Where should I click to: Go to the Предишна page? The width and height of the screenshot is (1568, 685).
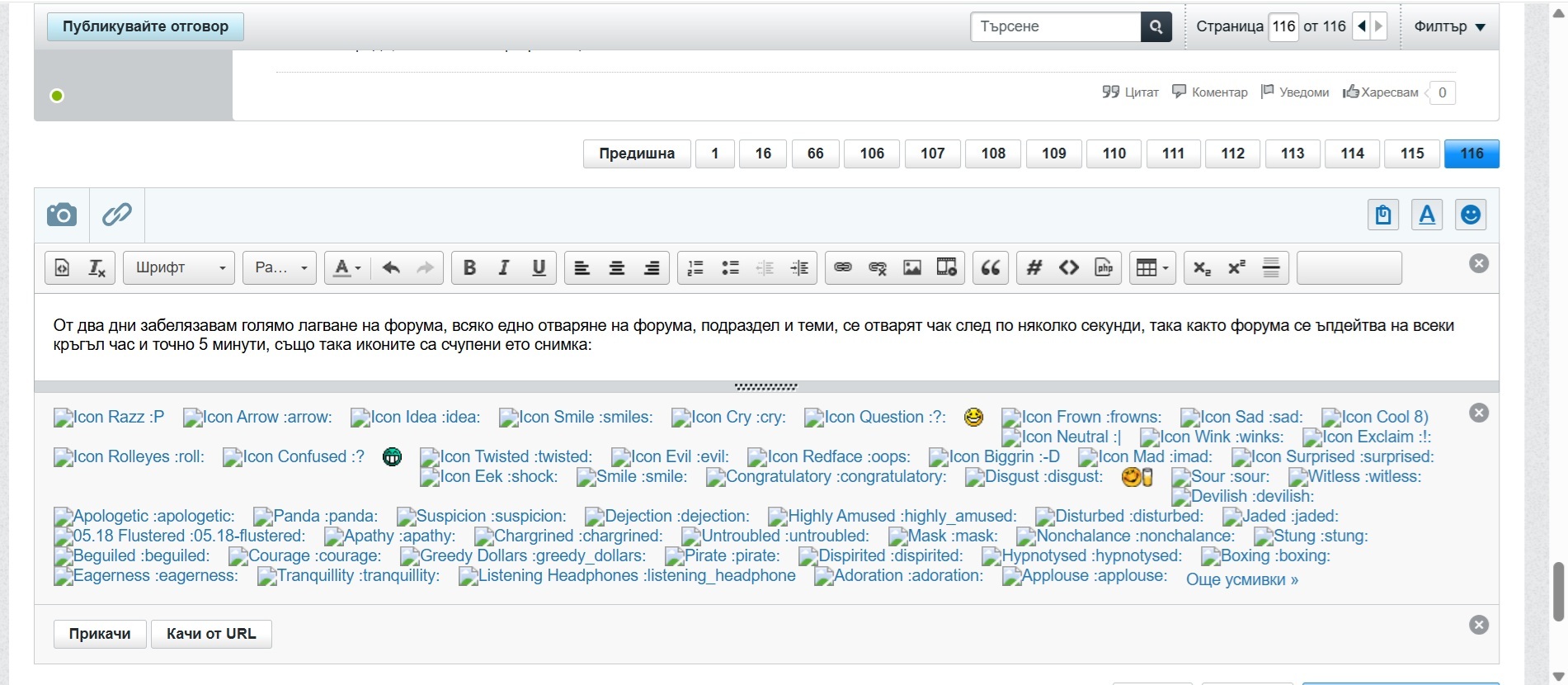637,154
